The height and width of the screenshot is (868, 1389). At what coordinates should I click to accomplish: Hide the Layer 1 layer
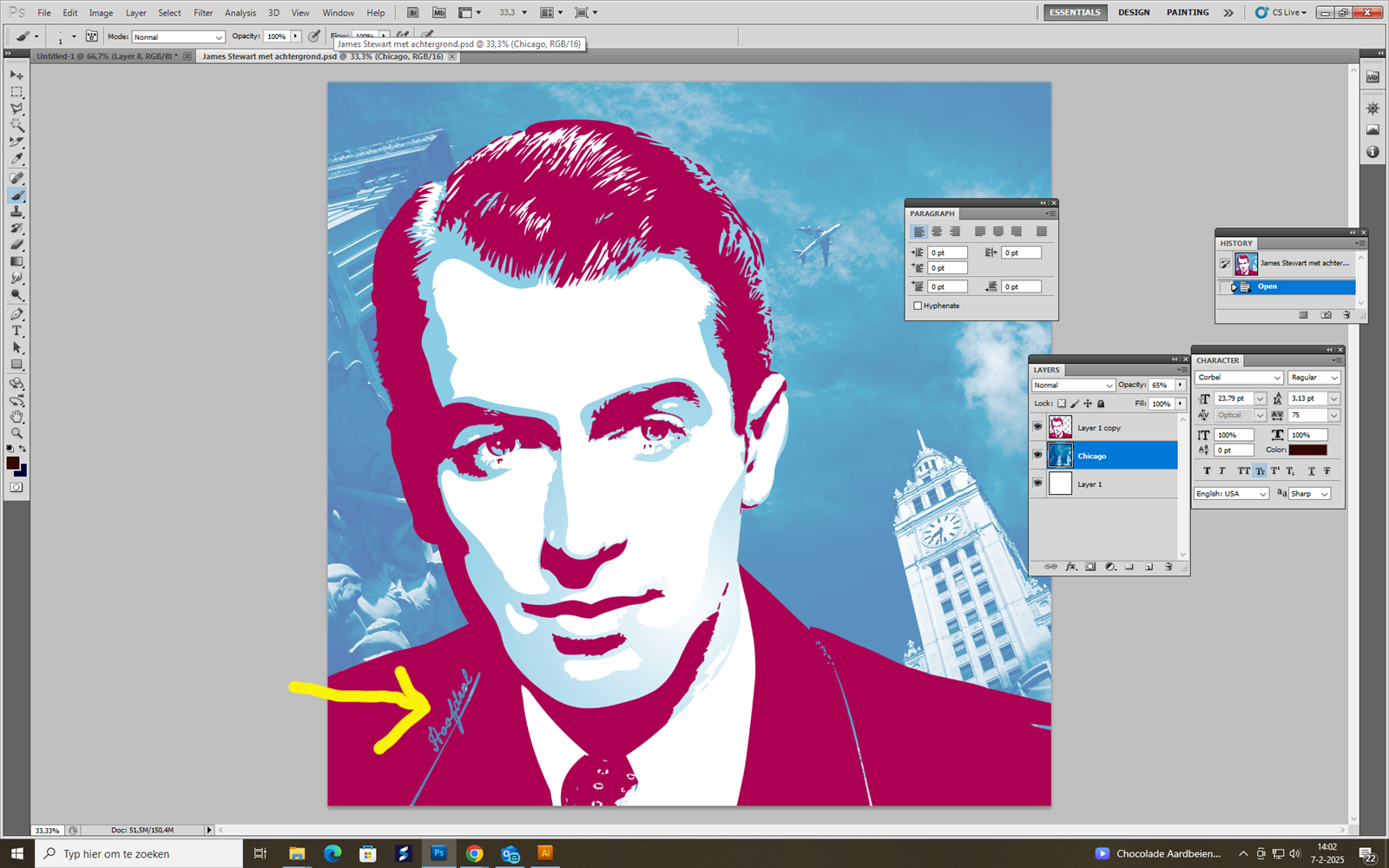pos(1037,483)
